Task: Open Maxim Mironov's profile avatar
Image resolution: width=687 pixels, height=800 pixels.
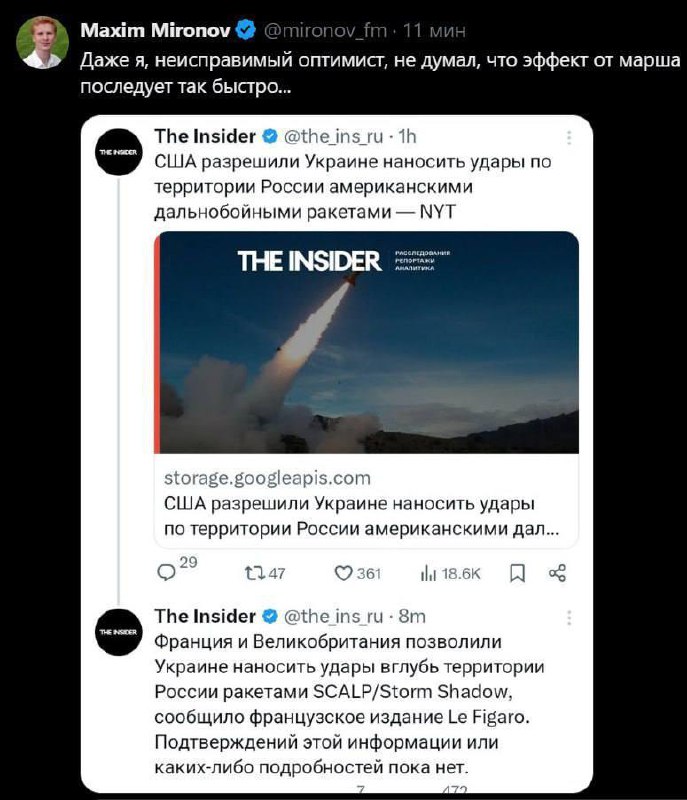Action: click(x=42, y=42)
